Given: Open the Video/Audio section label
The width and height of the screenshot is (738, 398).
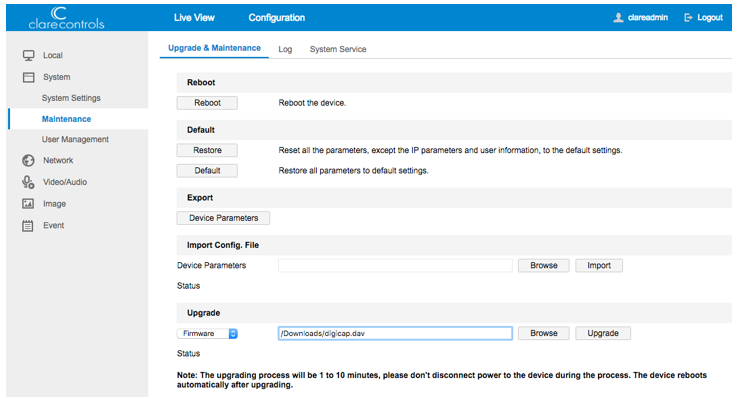Looking at the screenshot, I should [x=65, y=182].
